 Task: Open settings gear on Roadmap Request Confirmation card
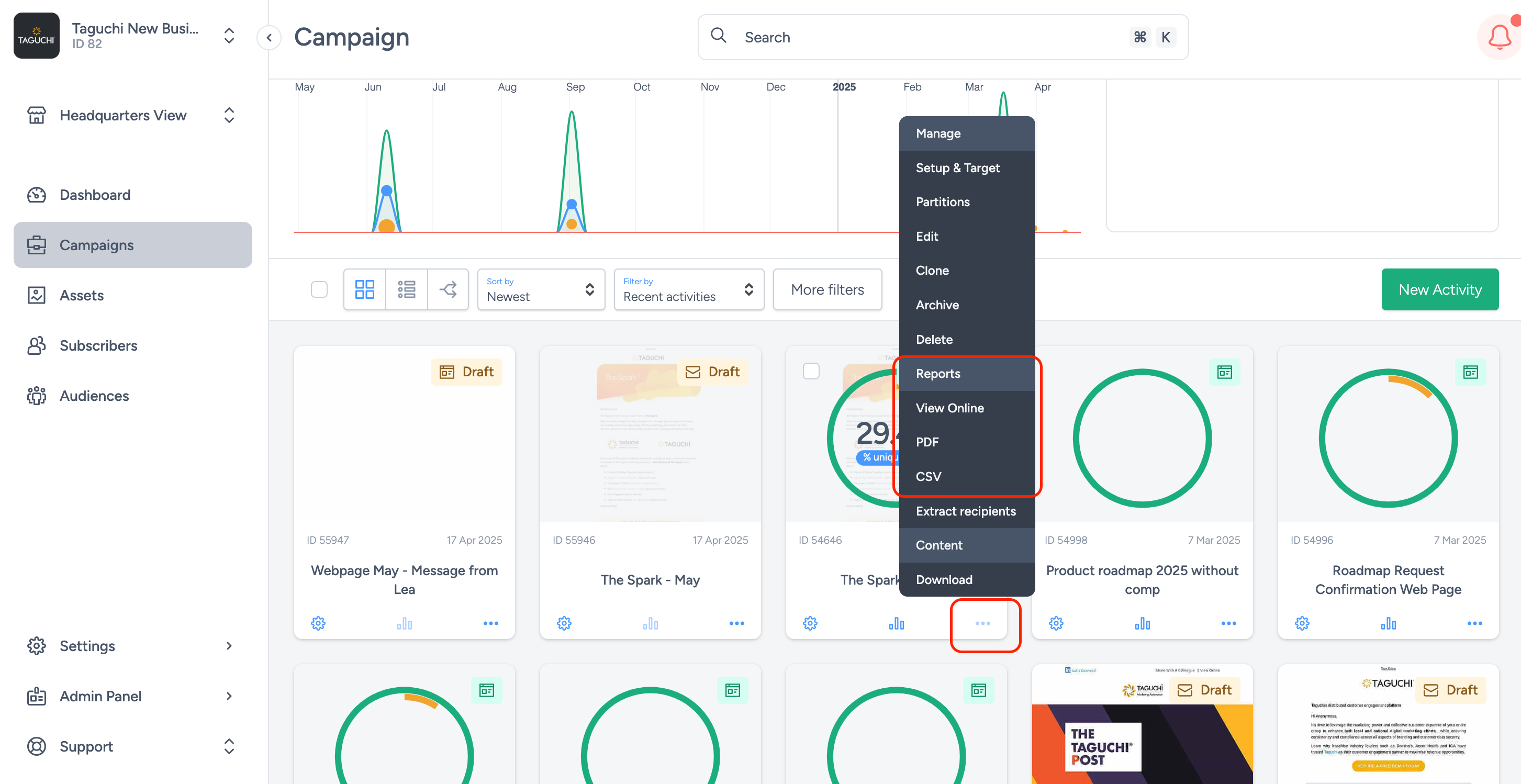(1302, 623)
